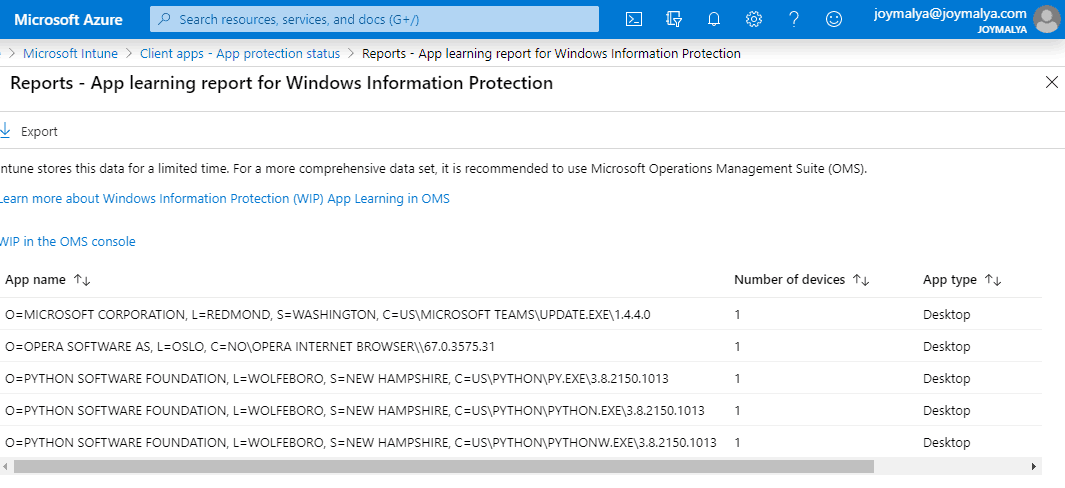This screenshot has height=488, width=1065.
Task: Sort by App name arrows
Action: tap(82, 280)
